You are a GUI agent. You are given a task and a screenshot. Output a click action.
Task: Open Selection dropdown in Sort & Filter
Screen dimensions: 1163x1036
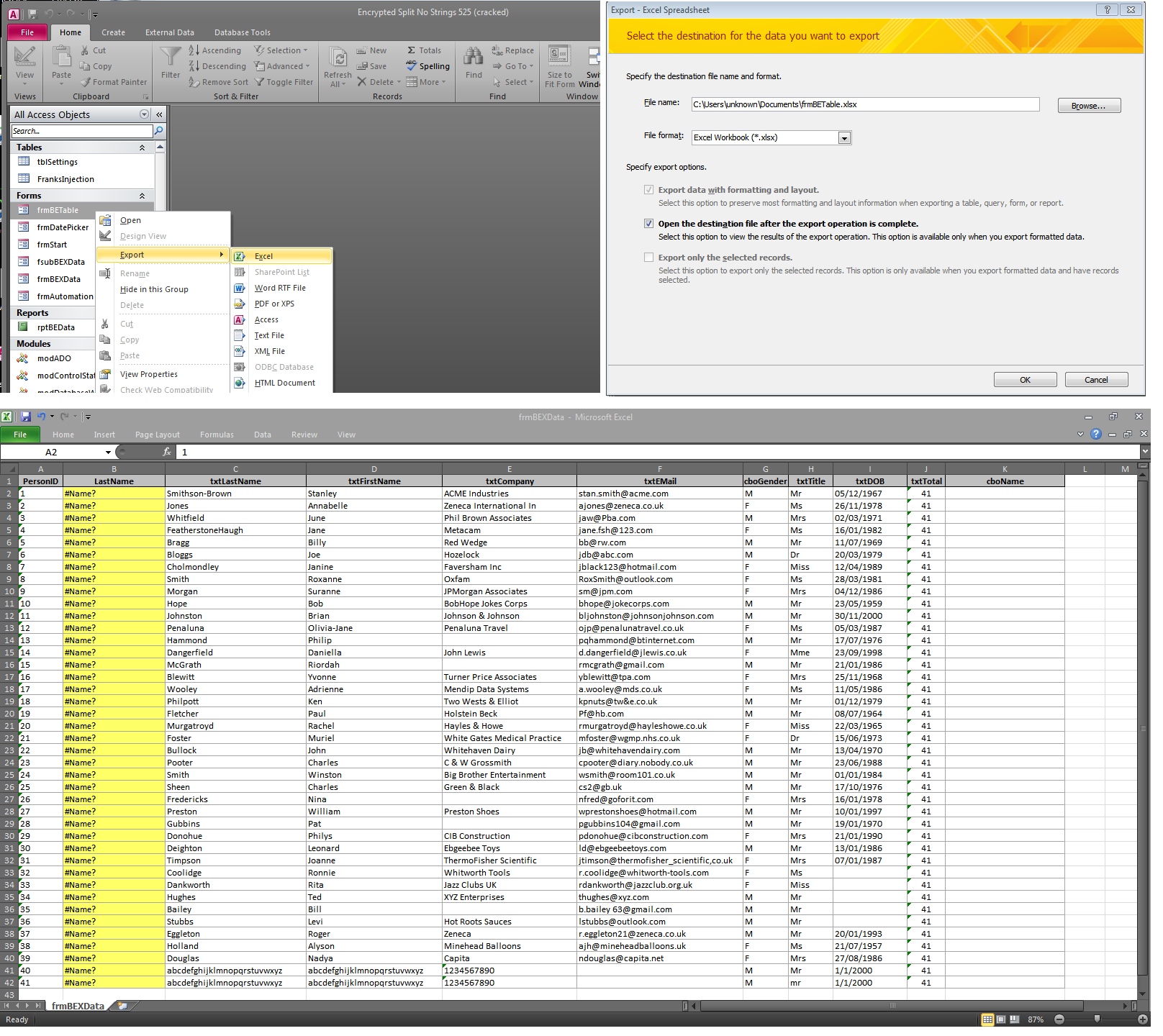pyautogui.click(x=281, y=50)
